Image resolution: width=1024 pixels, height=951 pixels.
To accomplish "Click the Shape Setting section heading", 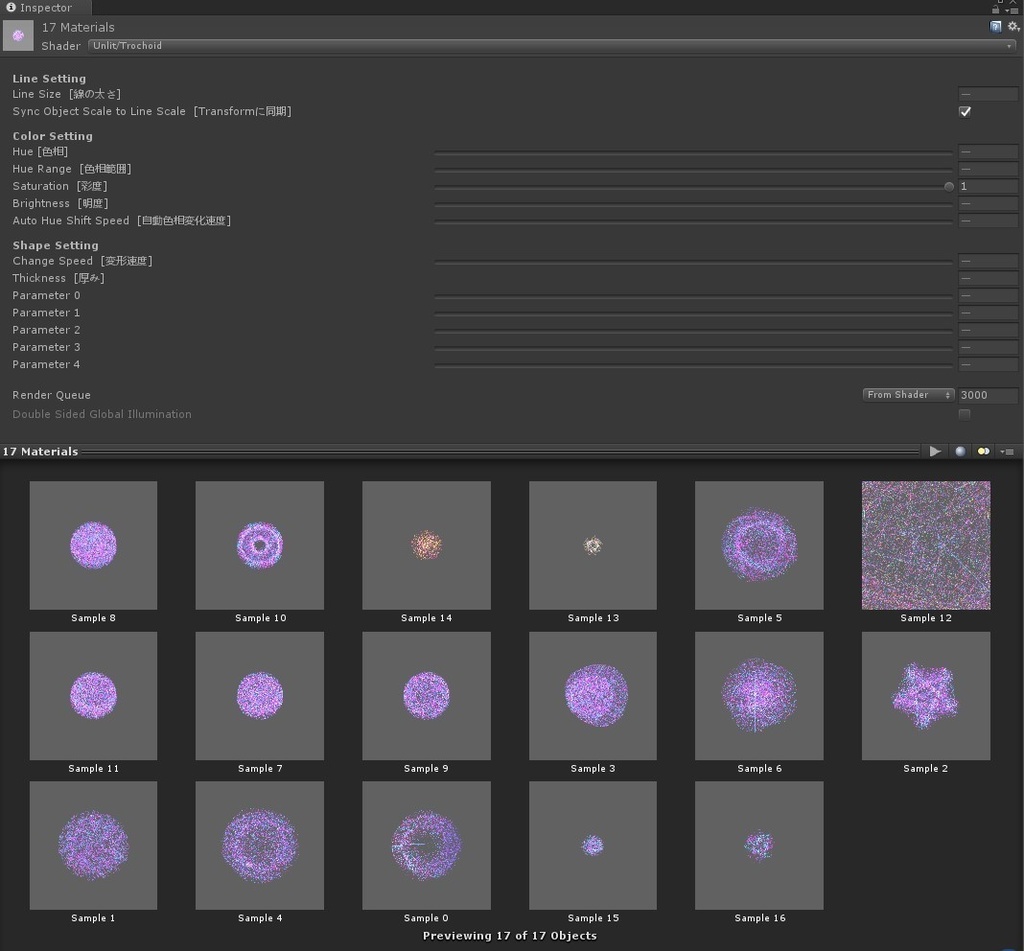I will 56,246.
